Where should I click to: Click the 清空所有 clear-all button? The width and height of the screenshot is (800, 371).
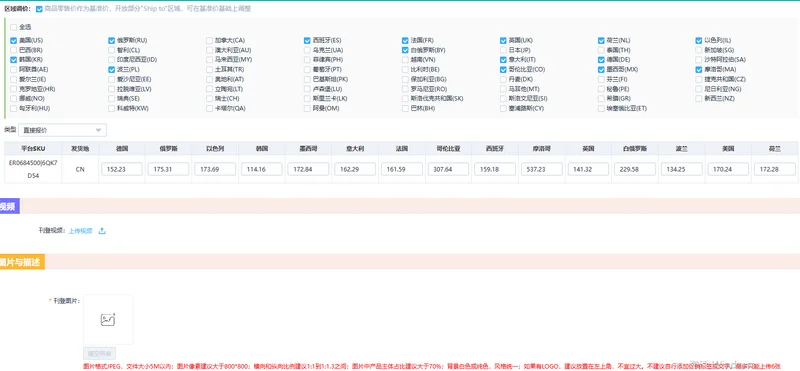[99, 353]
